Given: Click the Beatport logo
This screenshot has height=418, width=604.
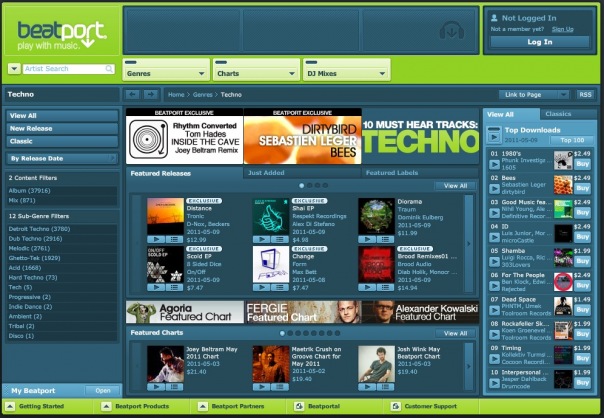Looking at the screenshot, I should pos(62,35).
